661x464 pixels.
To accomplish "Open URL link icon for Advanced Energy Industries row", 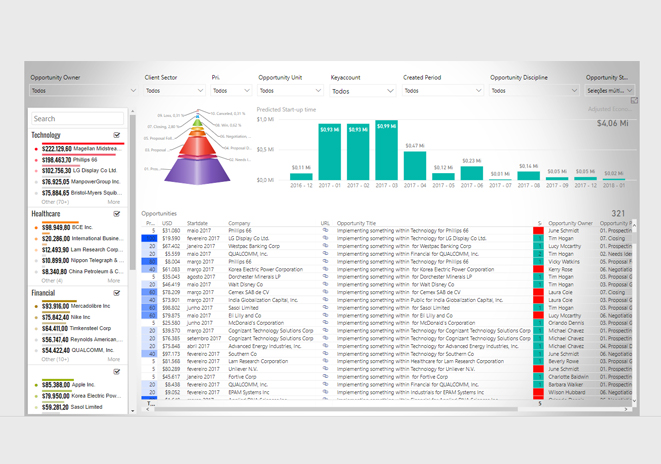I will (x=325, y=346).
